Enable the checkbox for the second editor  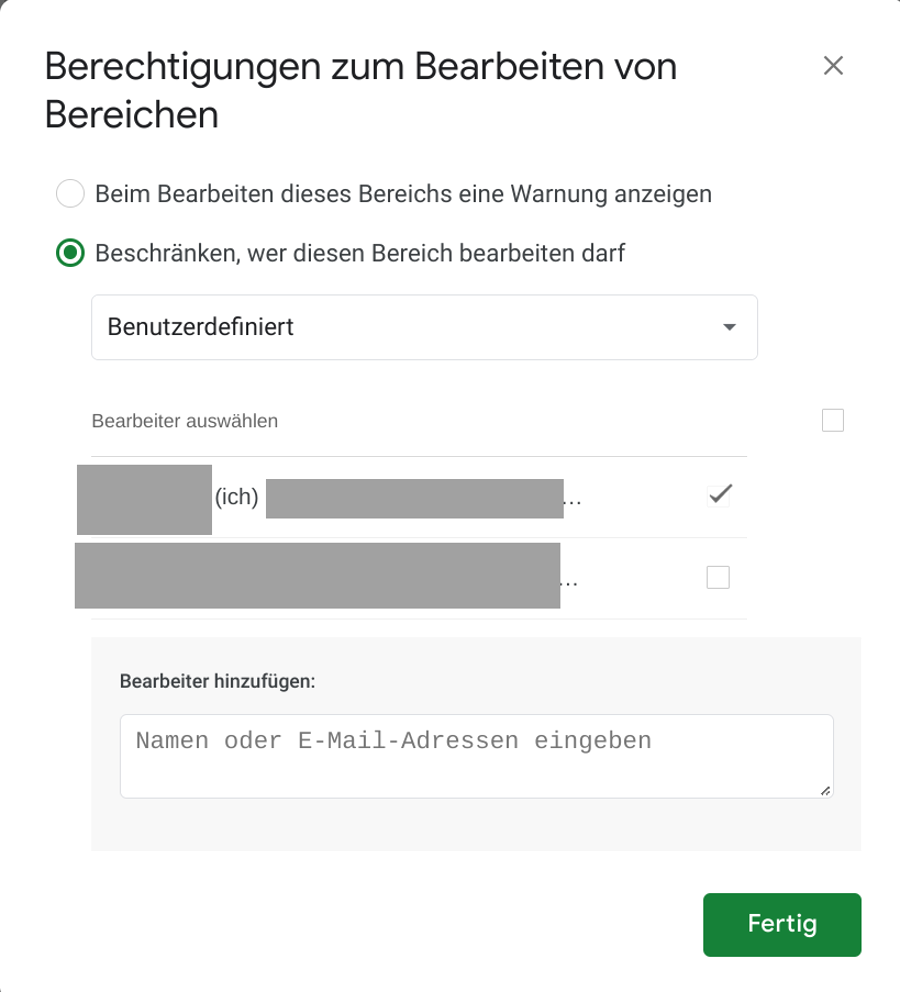click(x=718, y=577)
